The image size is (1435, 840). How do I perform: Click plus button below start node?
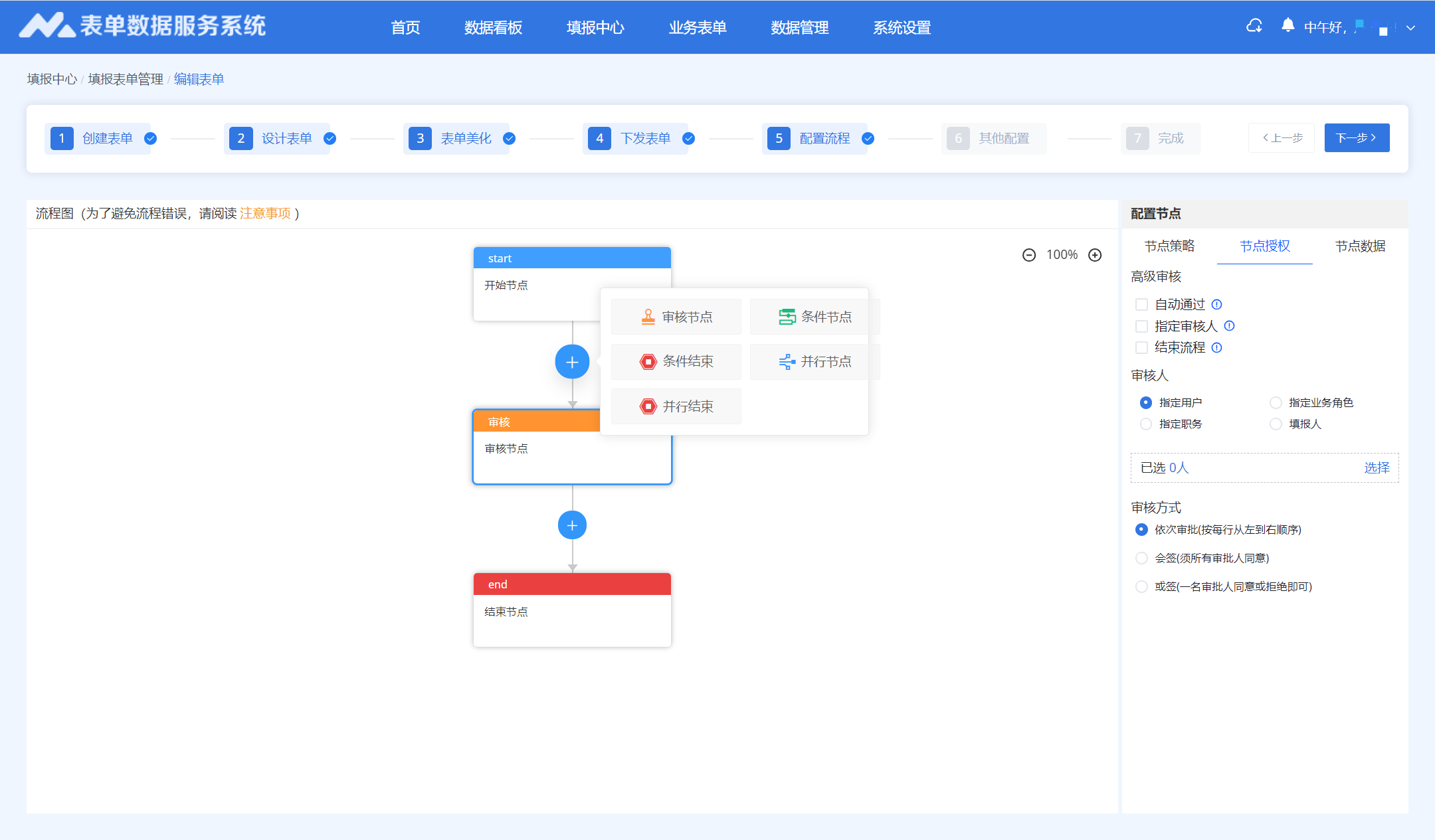(x=572, y=362)
